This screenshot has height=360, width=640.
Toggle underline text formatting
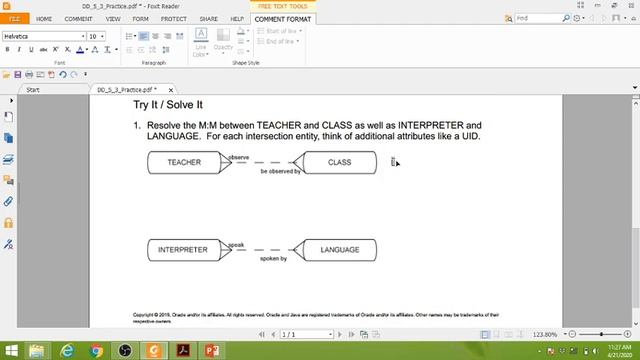[31, 49]
